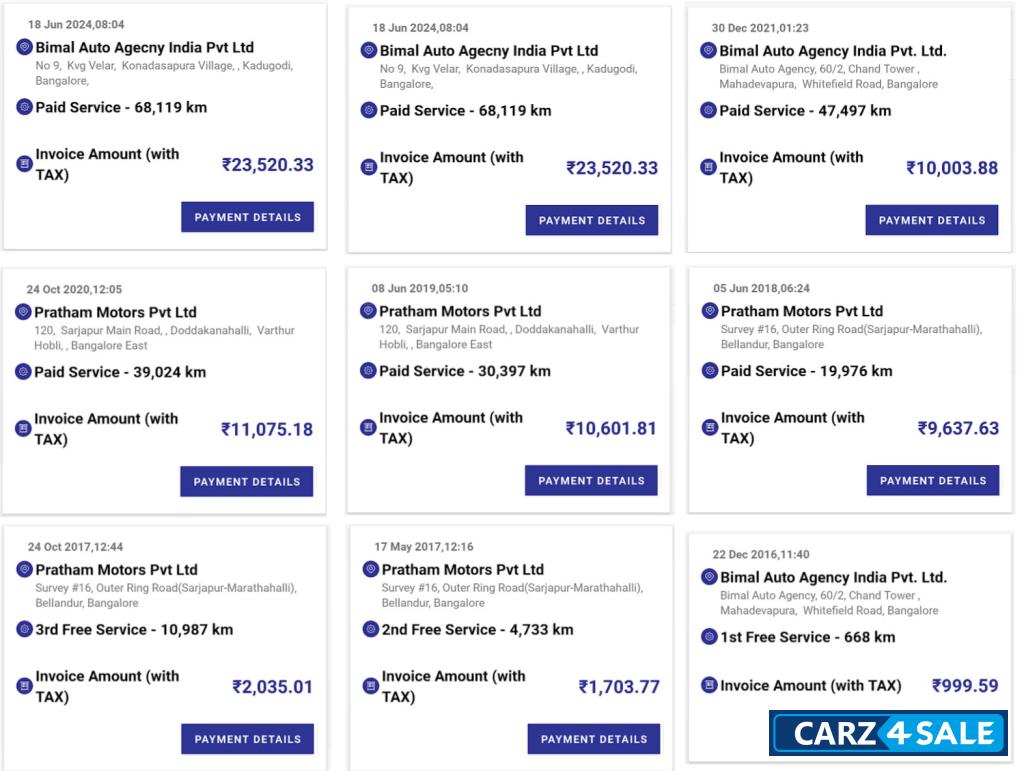1024x771 pixels.
Task: Click the location pin icon on the 18 Jun 2024 Bimal Auto card
Action: 24,46
